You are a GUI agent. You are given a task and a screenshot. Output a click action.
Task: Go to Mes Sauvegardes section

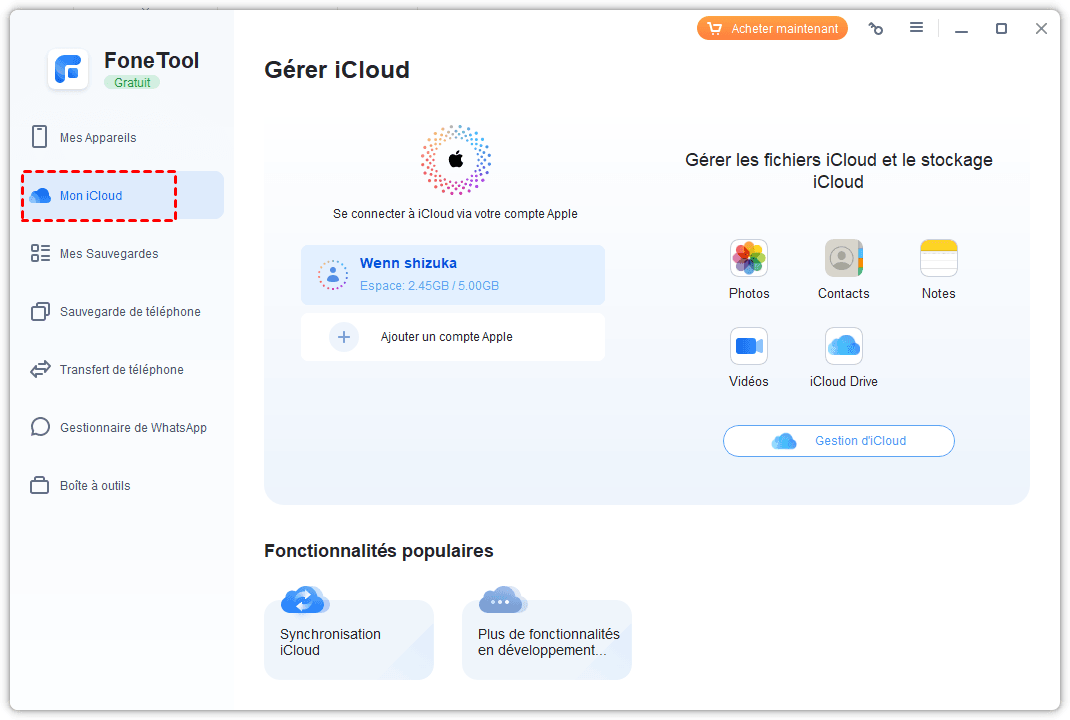pos(108,254)
